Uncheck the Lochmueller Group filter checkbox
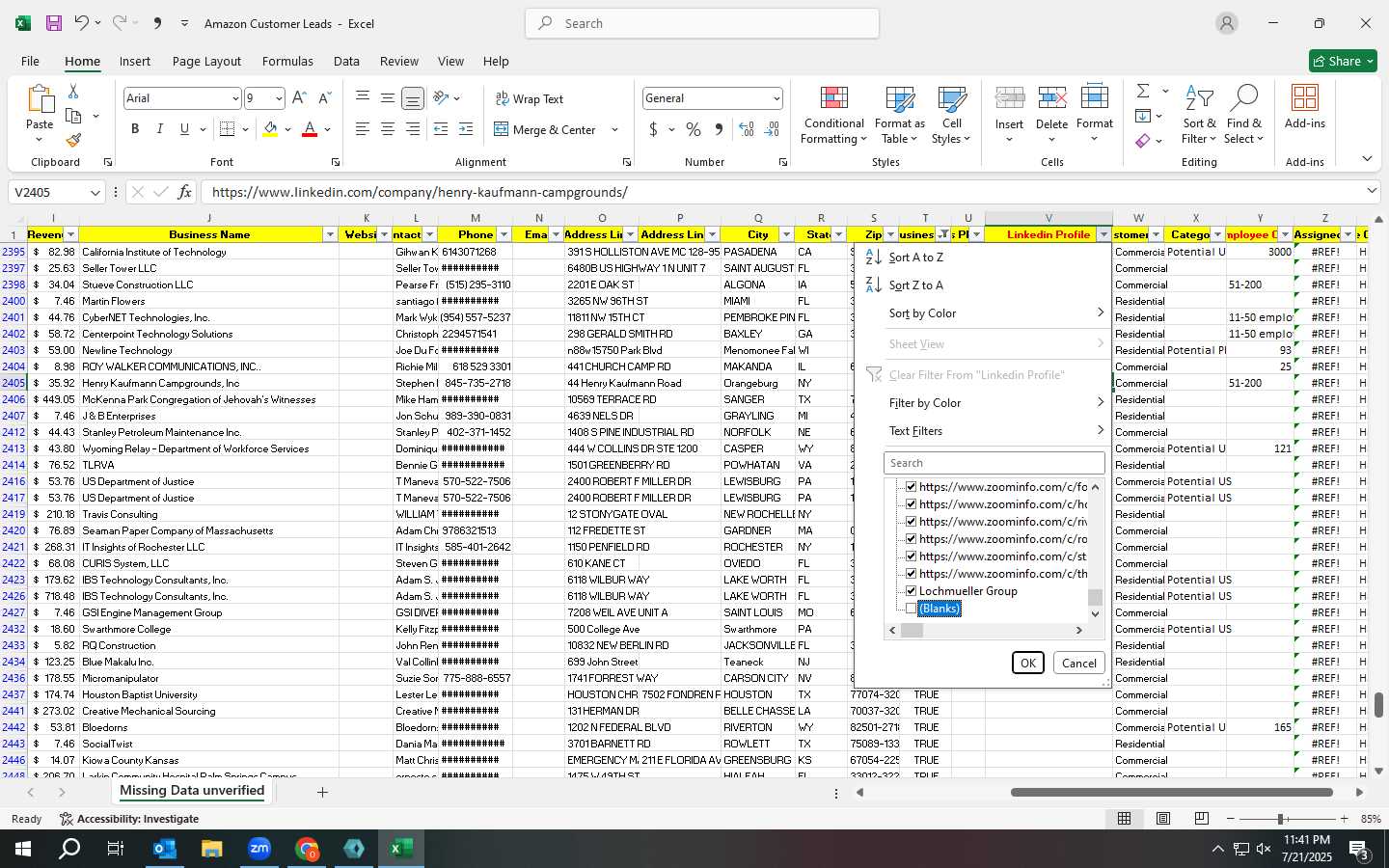The image size is (1389, 868). [911, 591]
